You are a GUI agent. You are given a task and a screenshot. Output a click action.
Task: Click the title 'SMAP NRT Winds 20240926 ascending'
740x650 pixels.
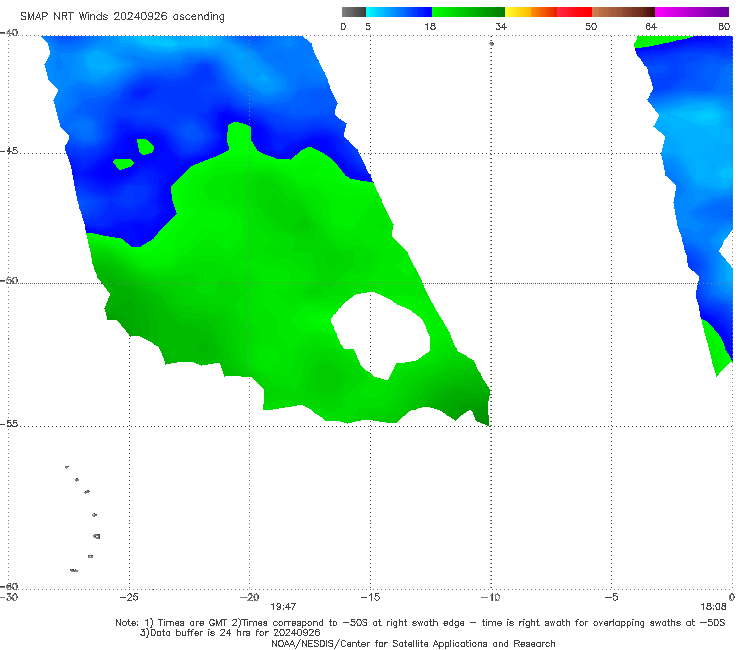click(x=122, y=16)
